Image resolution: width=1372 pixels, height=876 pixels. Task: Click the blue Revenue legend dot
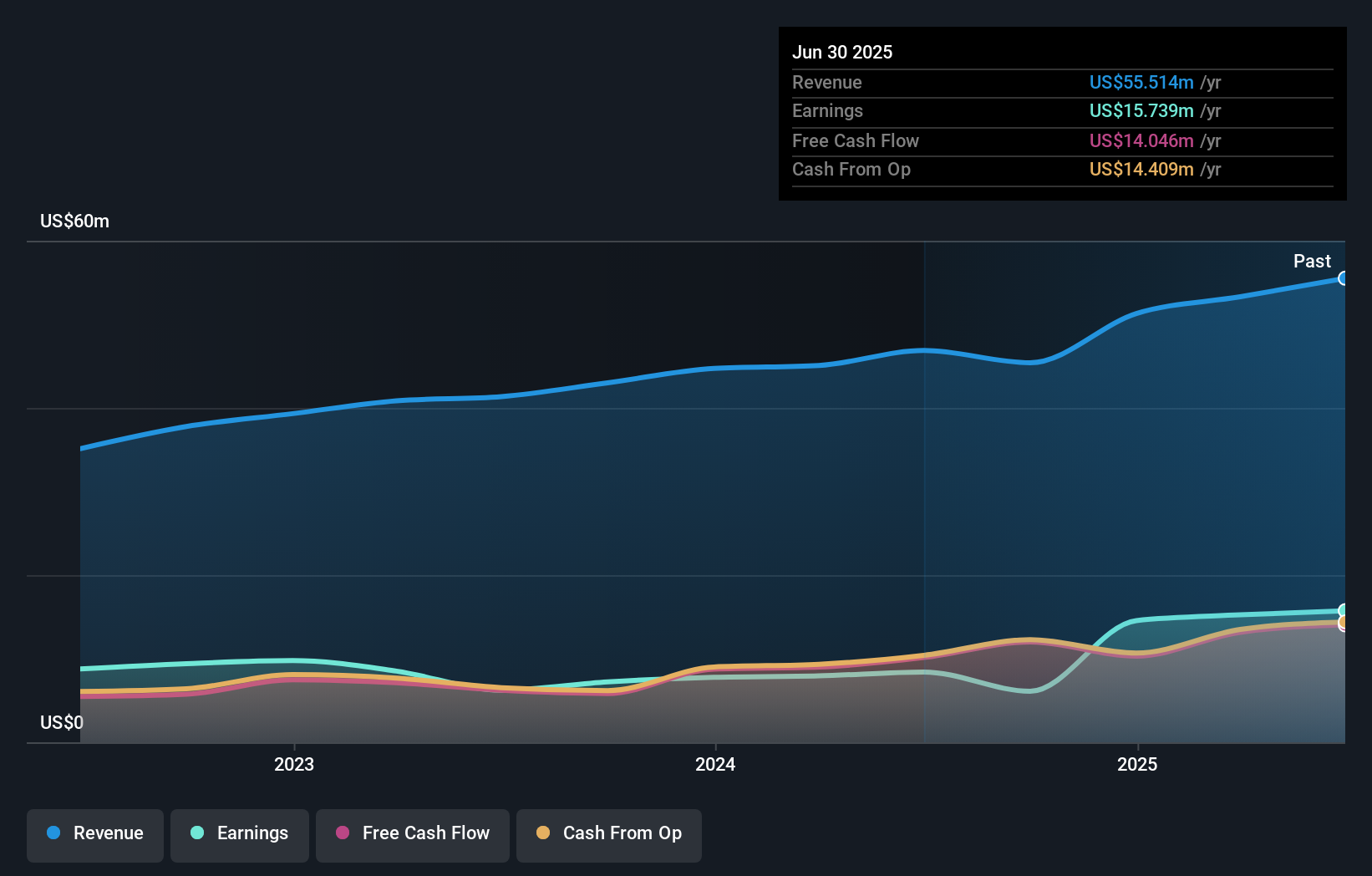pos(53,833)
